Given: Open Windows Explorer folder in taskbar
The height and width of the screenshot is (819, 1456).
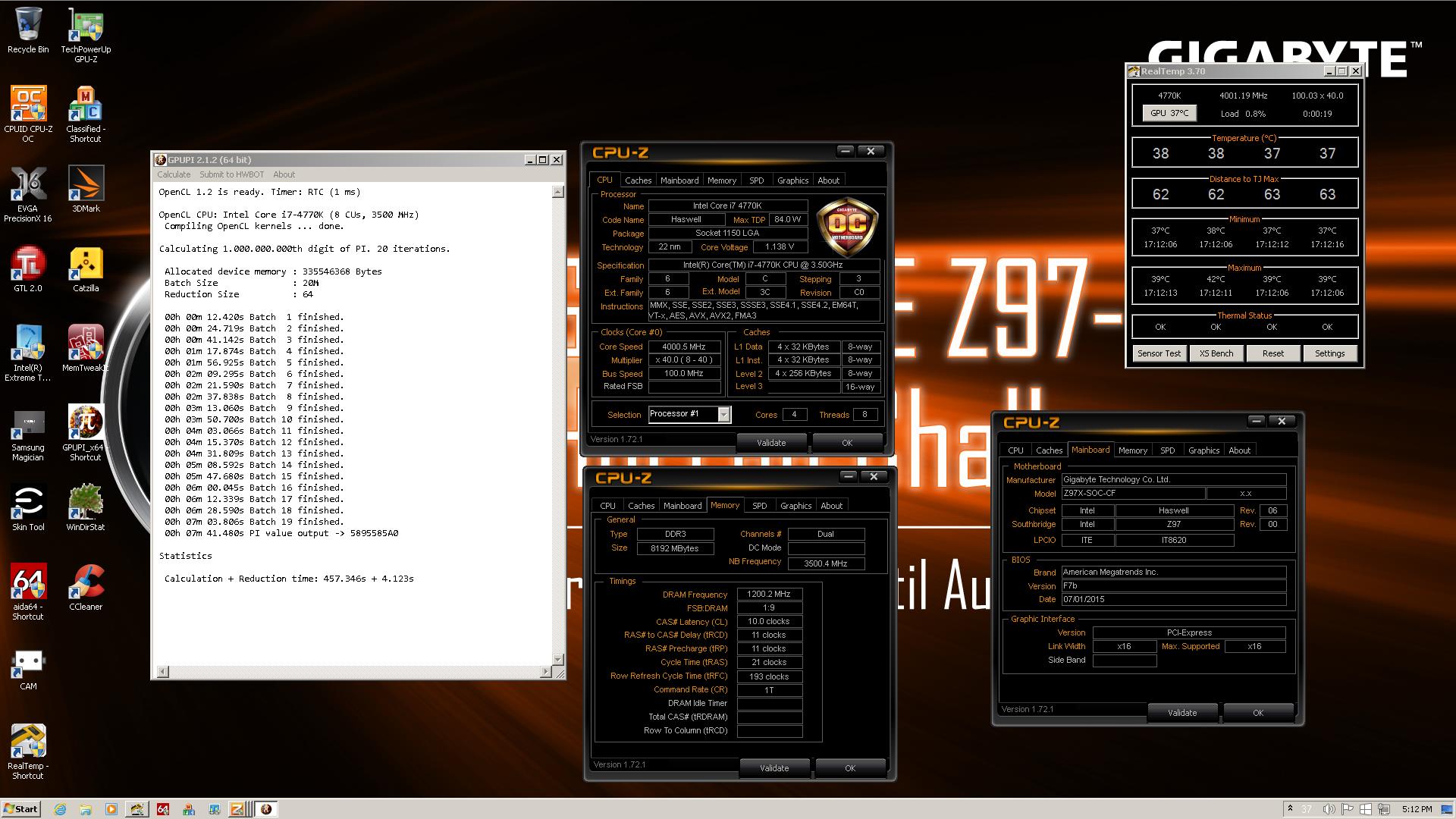Looking at the screenshot, I should (86, 809).
